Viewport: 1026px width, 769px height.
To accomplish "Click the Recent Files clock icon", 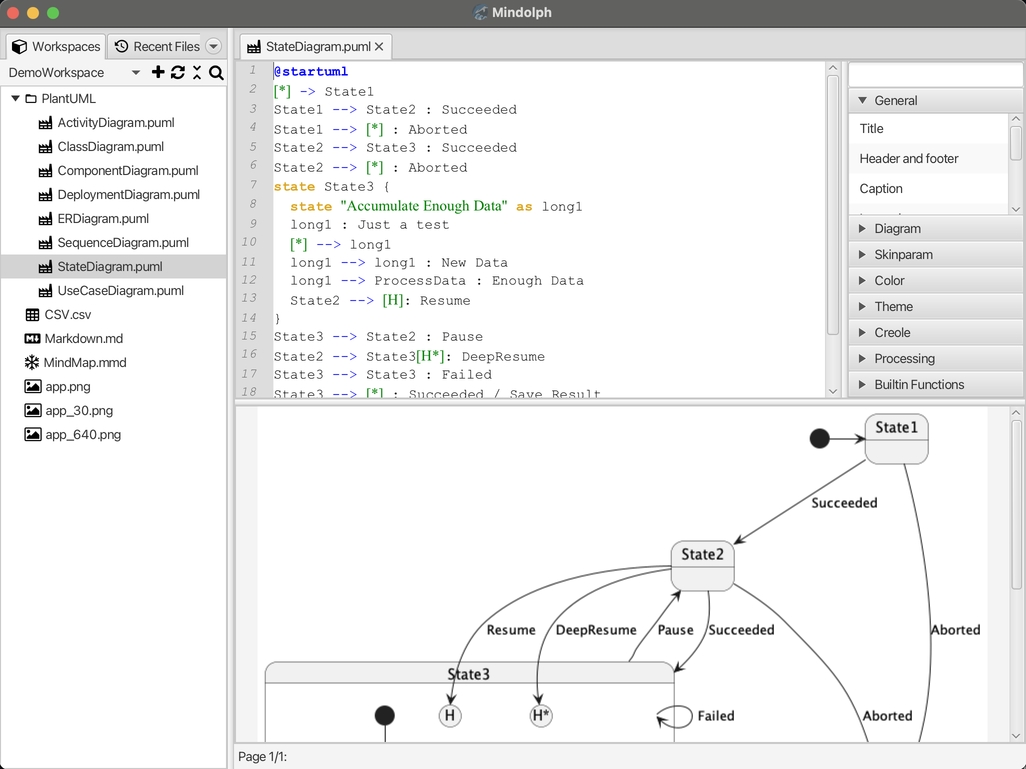I will 121,46.
